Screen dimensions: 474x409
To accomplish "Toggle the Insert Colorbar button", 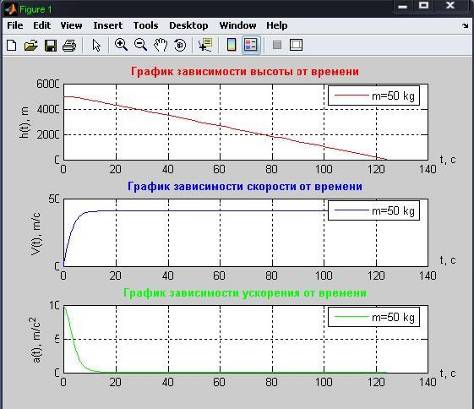I will [x=231, y=45].
